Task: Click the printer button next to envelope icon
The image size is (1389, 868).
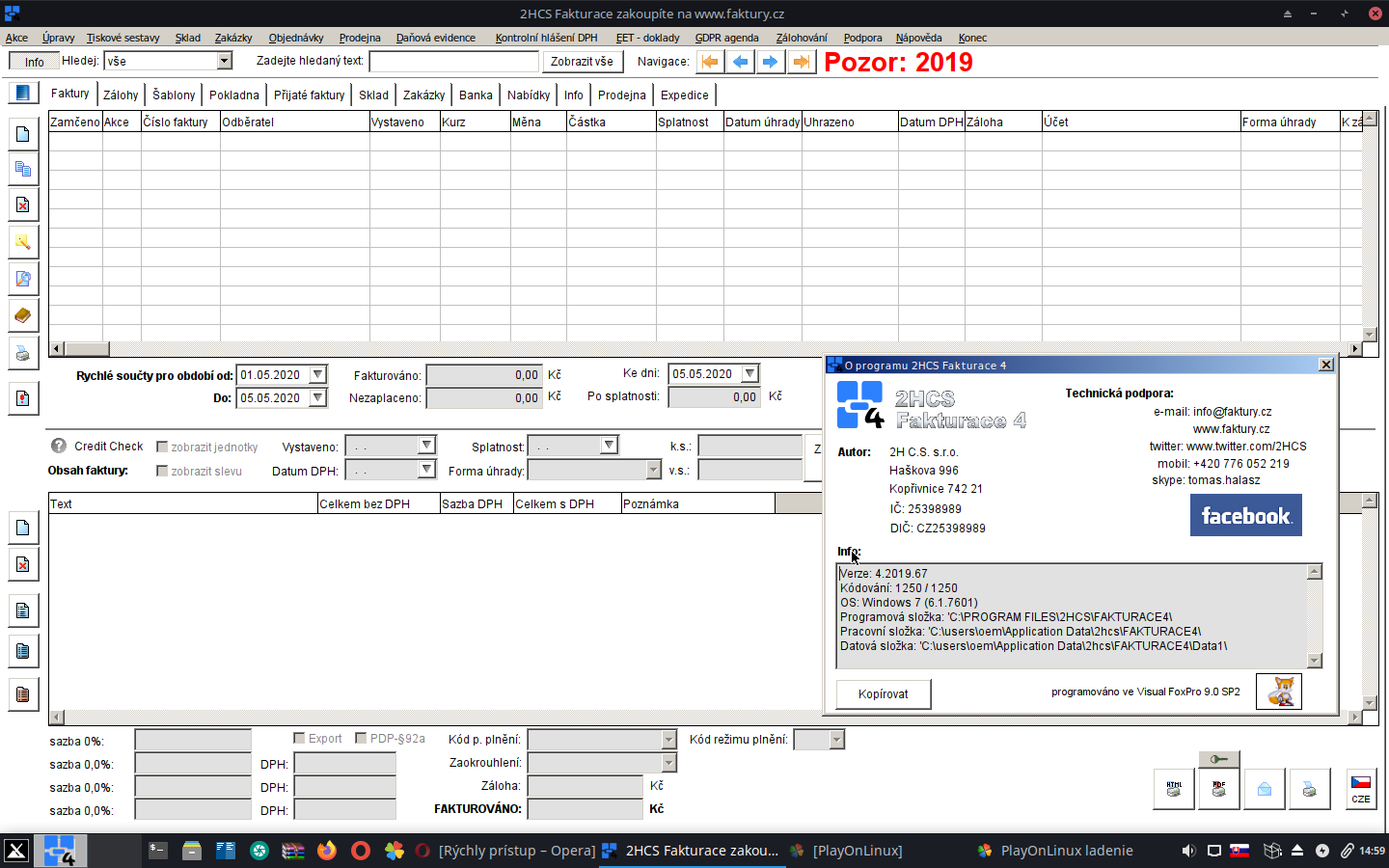Action: tap(1310, 789)
